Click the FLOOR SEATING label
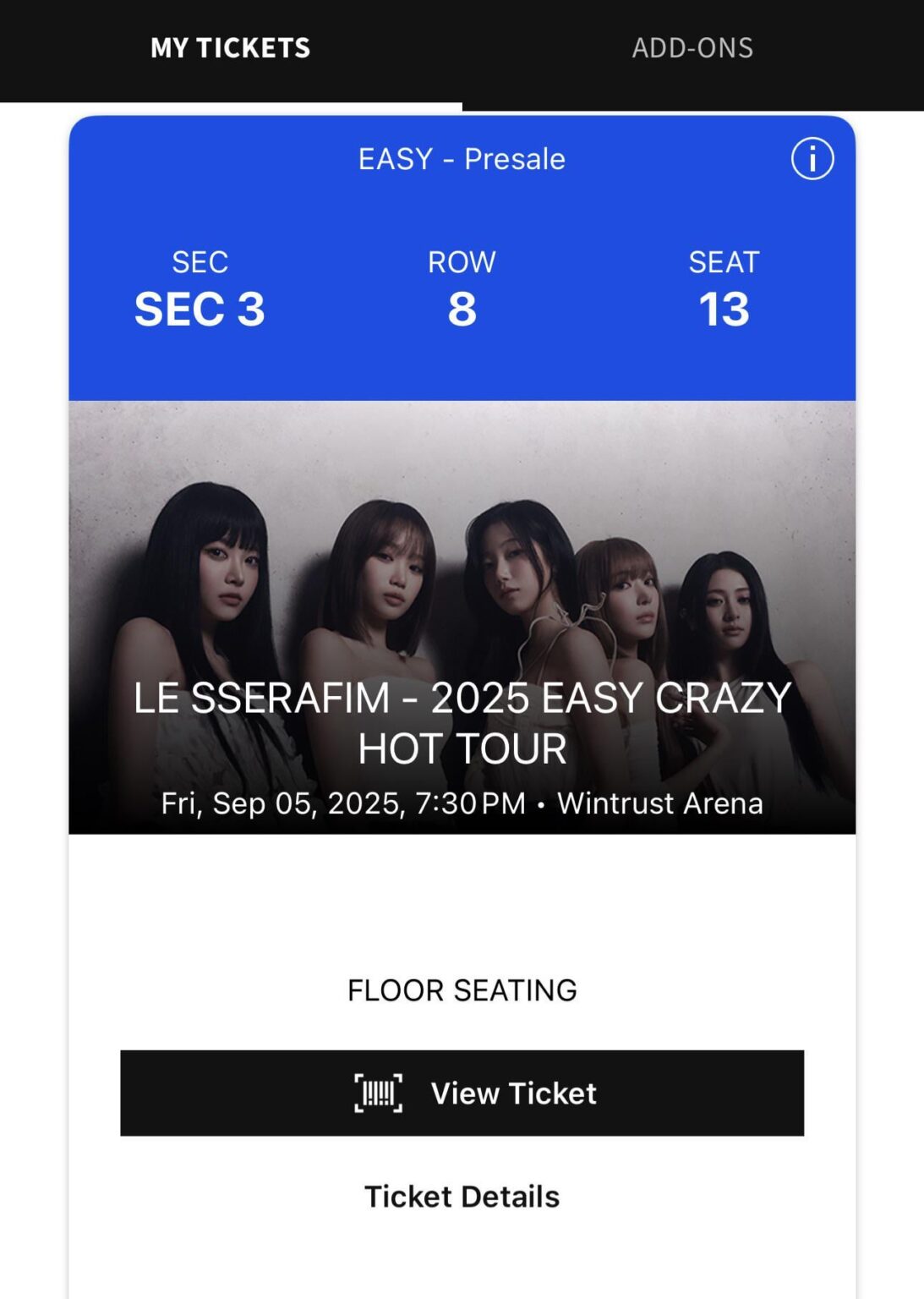 (x=462, y=990)
